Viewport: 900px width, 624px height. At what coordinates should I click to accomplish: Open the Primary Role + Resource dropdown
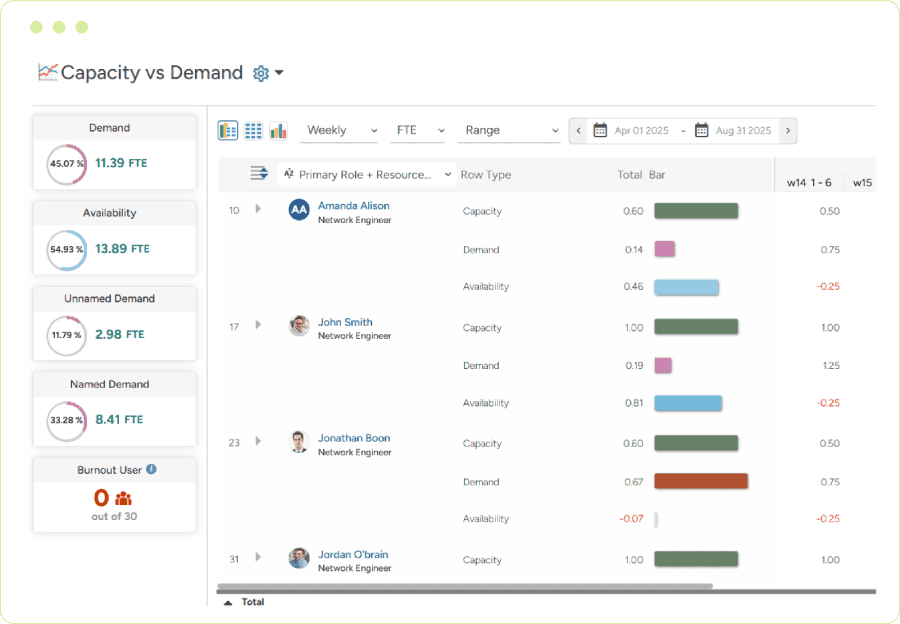(x=365, y=173)
